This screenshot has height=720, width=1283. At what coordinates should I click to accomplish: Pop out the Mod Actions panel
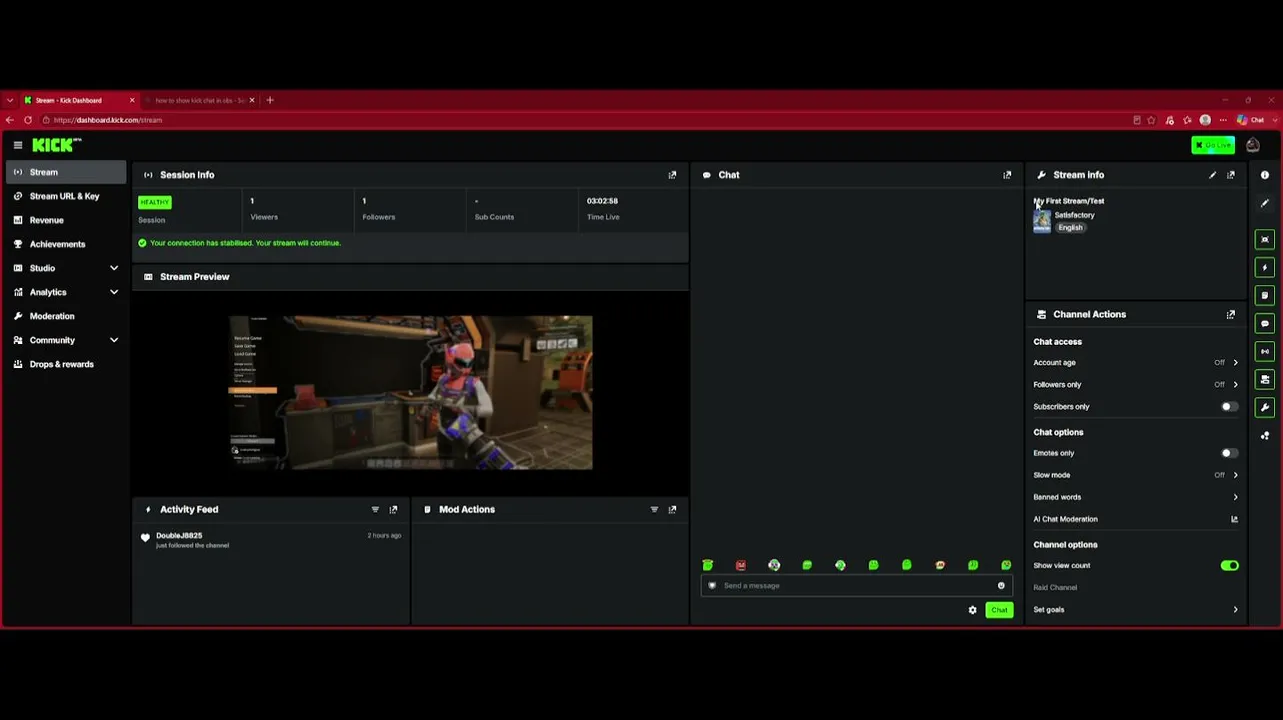(x=672, y=509)
